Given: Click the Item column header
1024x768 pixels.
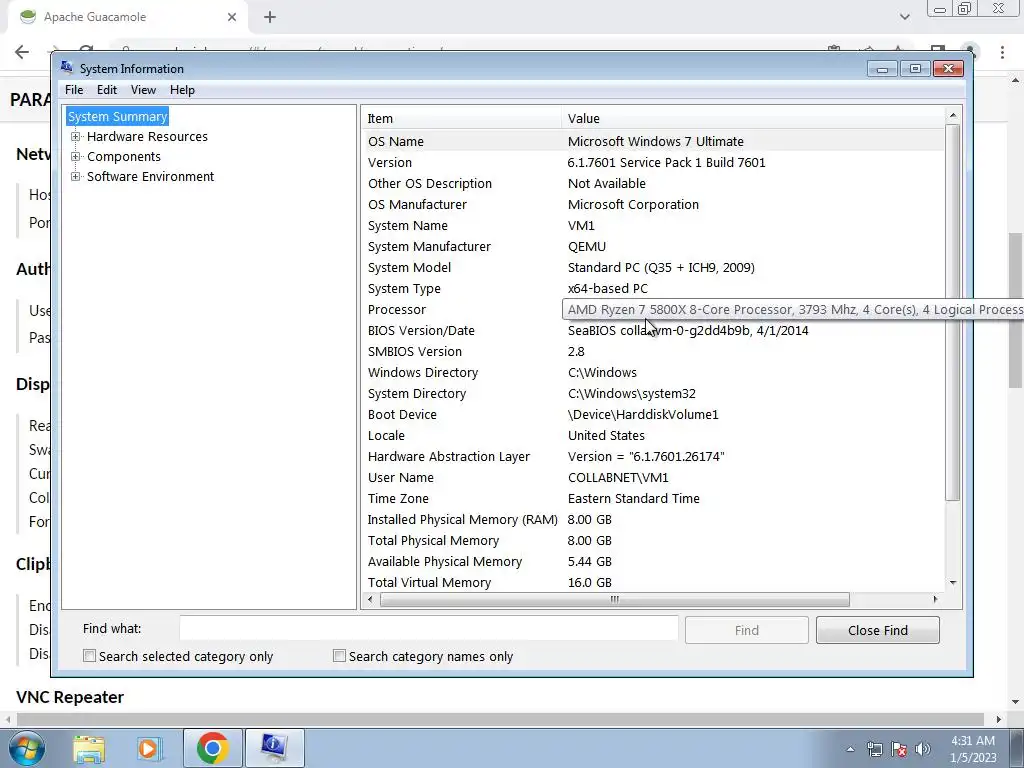Looking at the screenshot, I should [461, 118].
